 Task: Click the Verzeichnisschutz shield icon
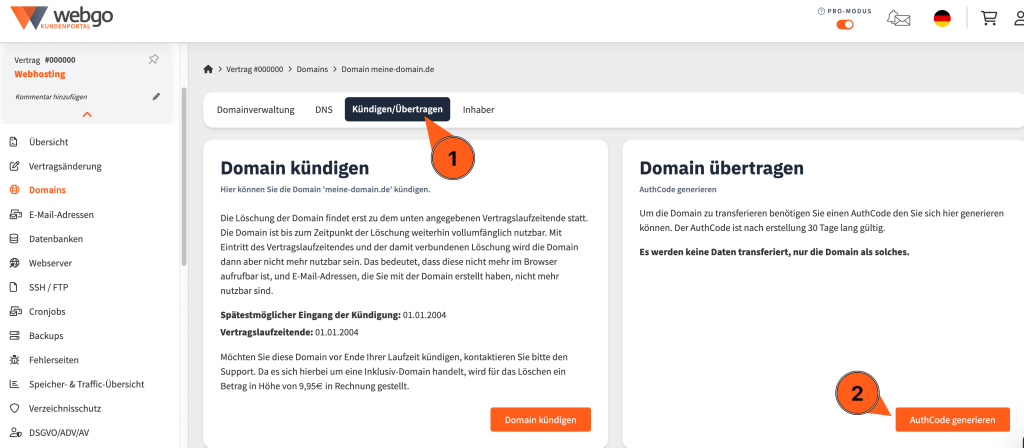click(14, 408)
